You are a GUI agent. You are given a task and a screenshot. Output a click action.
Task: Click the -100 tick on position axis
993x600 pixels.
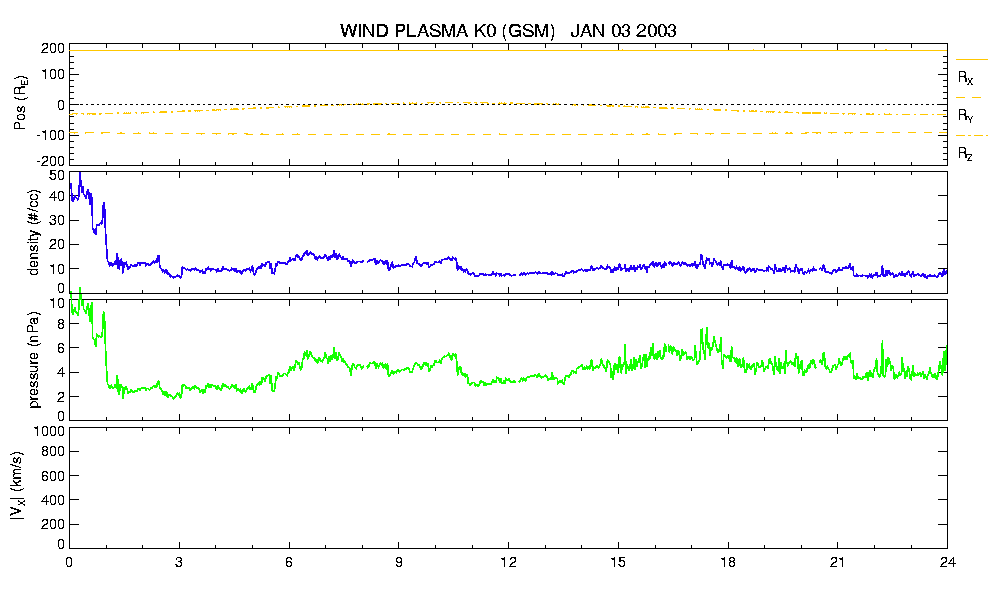(51, 135)
